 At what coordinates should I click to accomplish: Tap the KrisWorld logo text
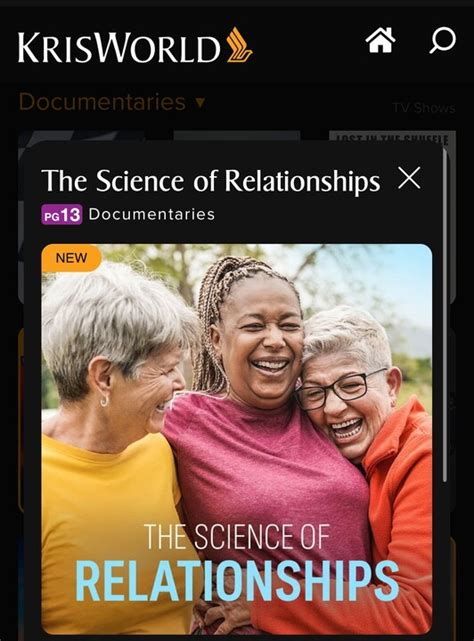pos(119,47)
